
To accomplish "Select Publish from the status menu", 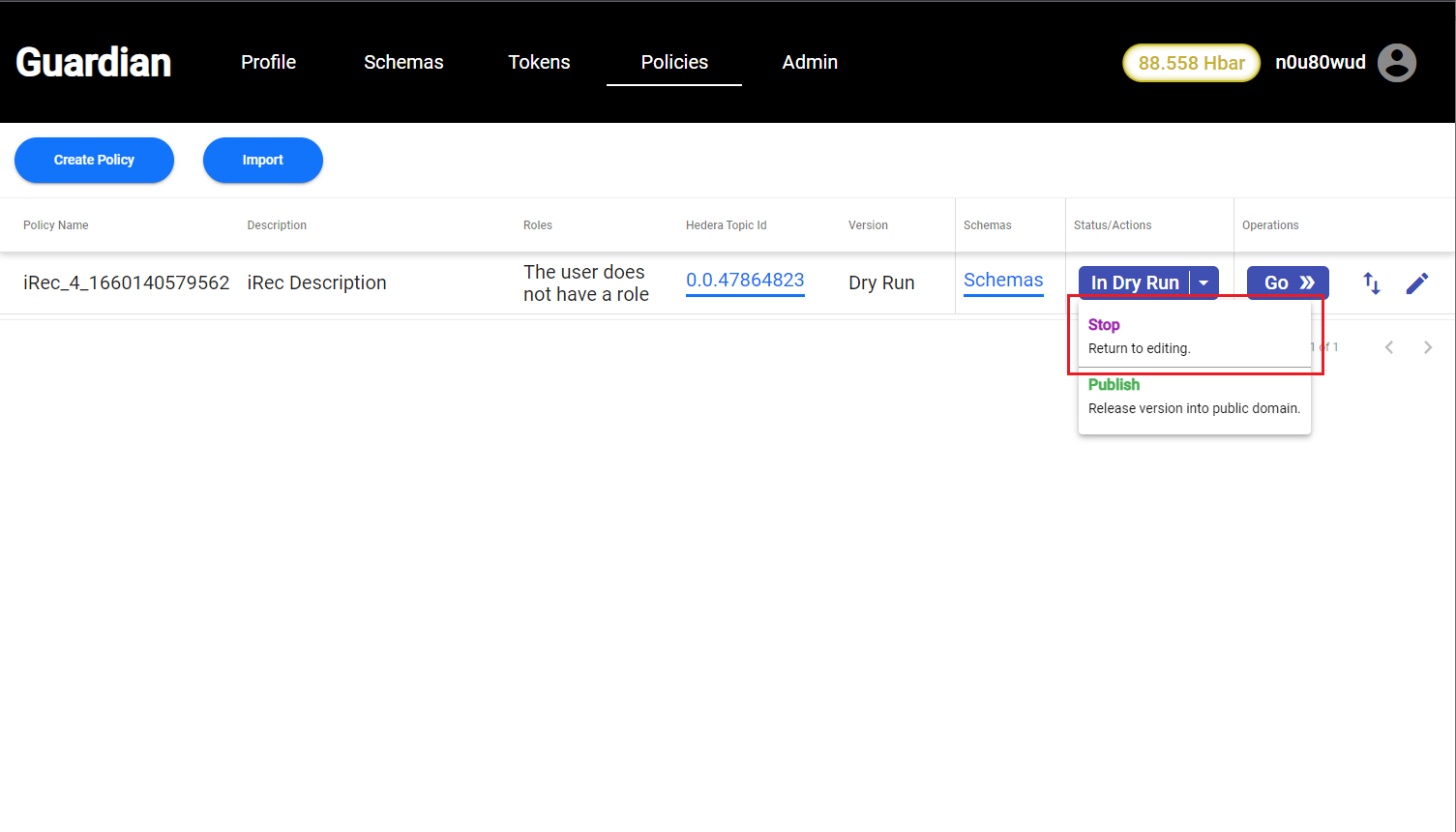I will pos(1194,396).
